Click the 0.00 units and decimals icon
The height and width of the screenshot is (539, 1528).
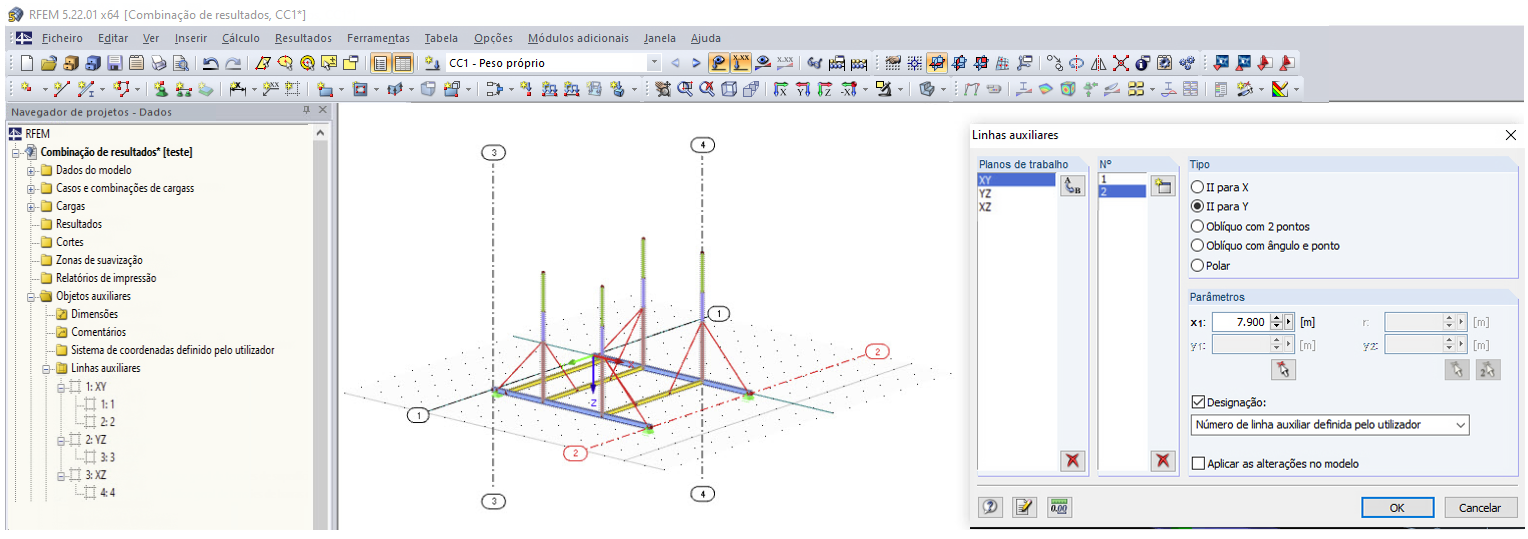coord(1060,507)
